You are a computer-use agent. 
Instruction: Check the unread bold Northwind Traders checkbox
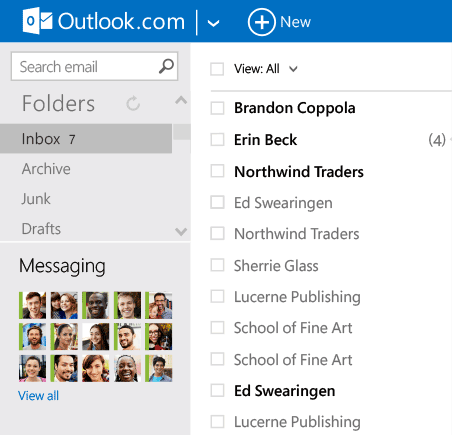[217, 171]
